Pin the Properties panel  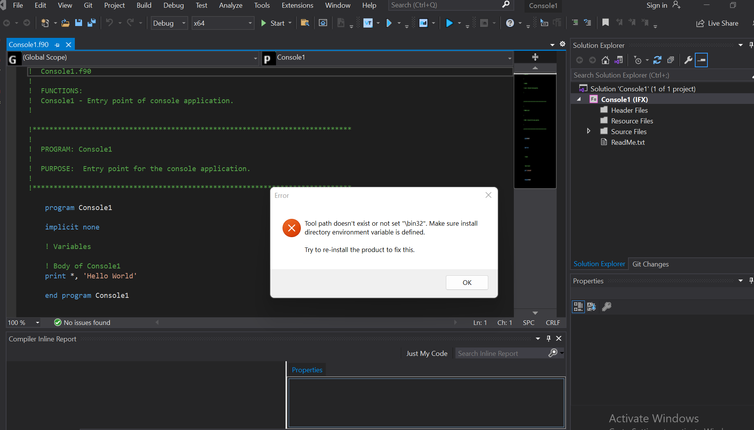751,280
